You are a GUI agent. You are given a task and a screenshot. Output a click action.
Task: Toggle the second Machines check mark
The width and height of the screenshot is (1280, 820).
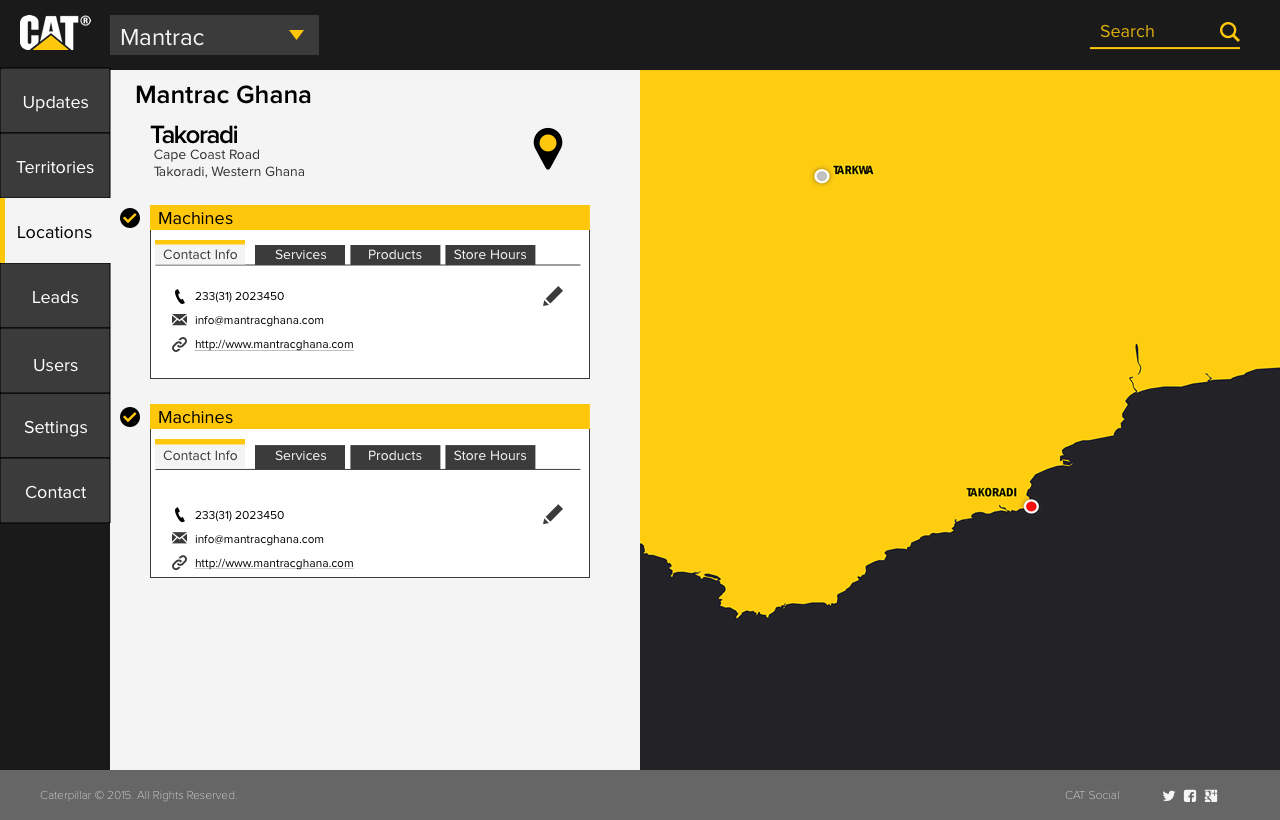click(x=130, y=417)
